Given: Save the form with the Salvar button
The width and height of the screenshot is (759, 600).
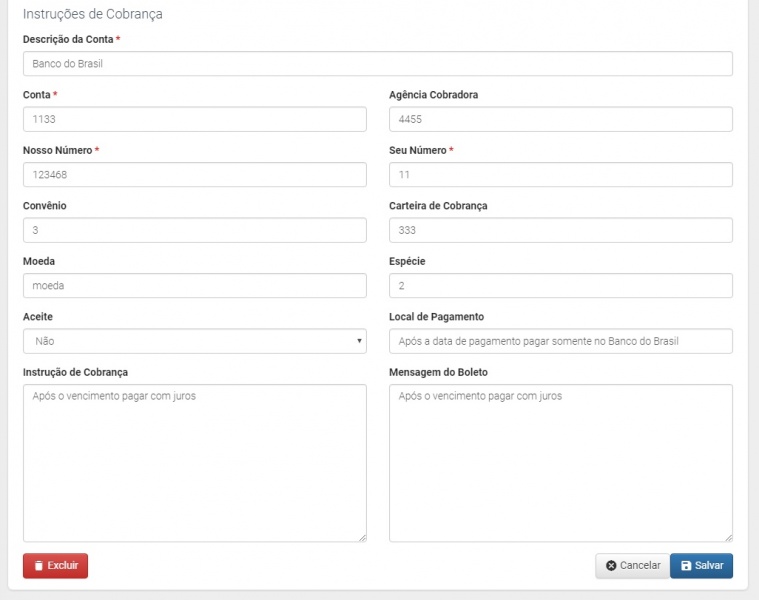Looking at the screenshot, I should [701, 566].
